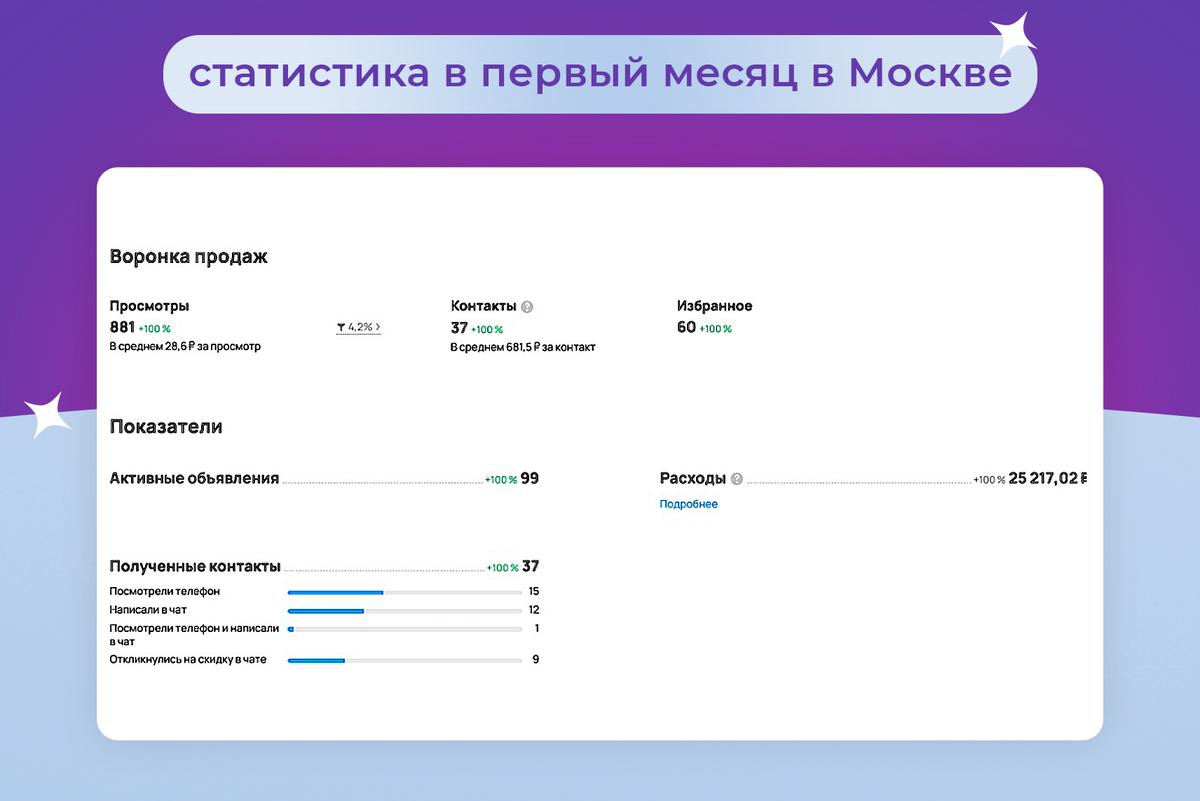Click the Контакты value 37 in funnel
This screenshot has height=801, width=1200.
pos(459,327)
